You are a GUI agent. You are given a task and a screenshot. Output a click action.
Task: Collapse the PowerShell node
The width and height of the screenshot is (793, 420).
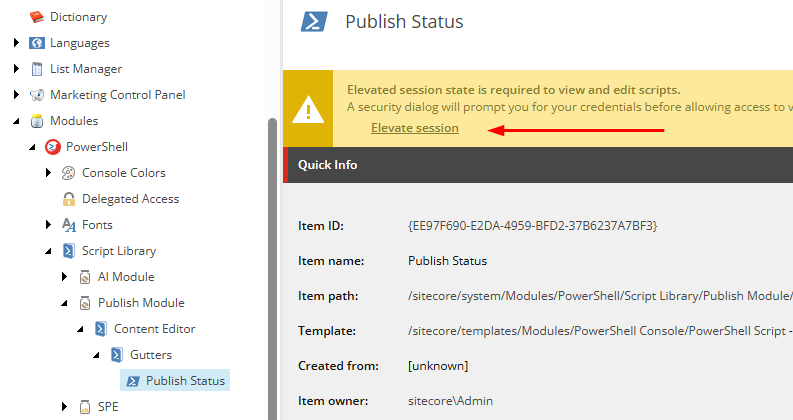coord(32,147)
